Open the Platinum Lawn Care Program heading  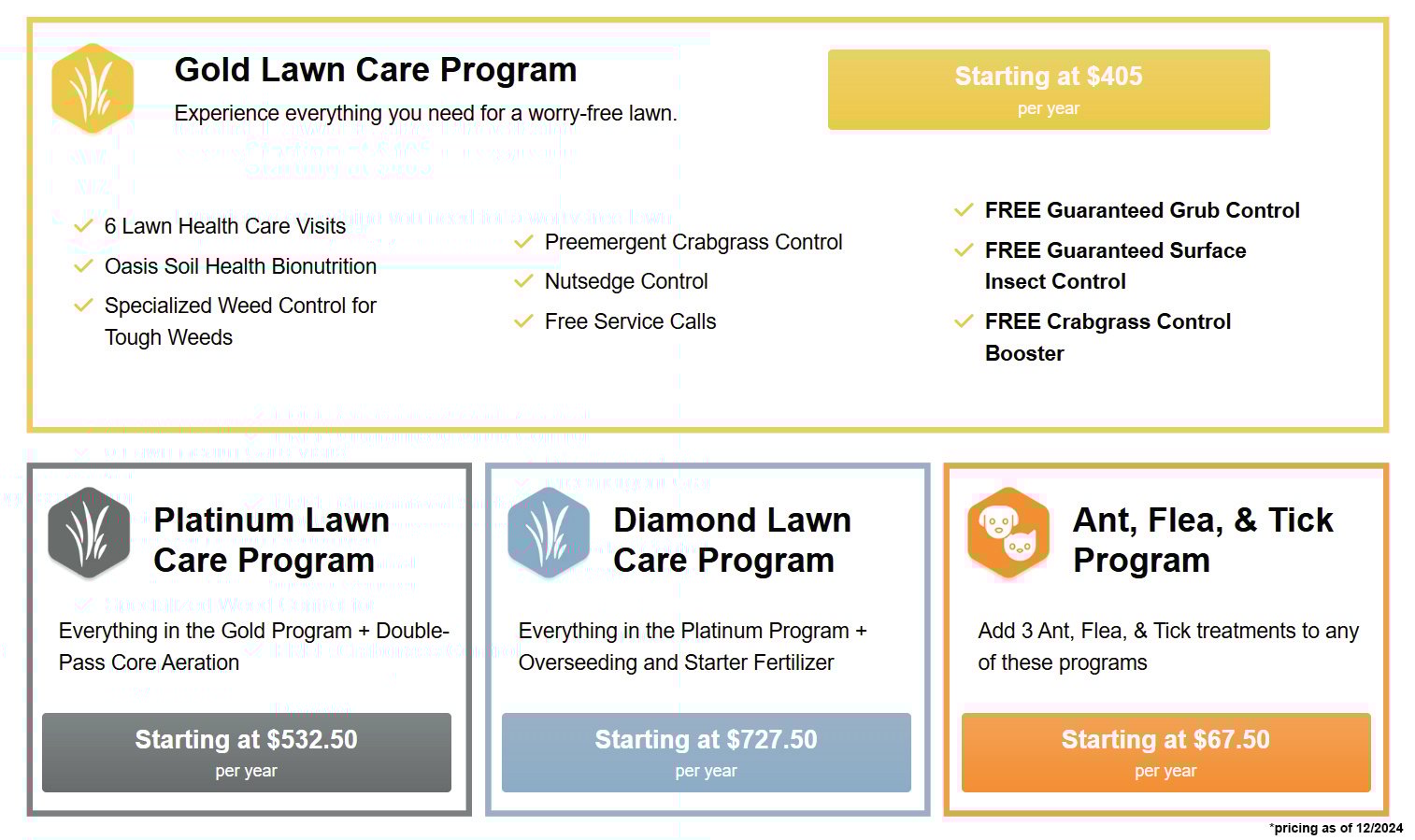271,540
